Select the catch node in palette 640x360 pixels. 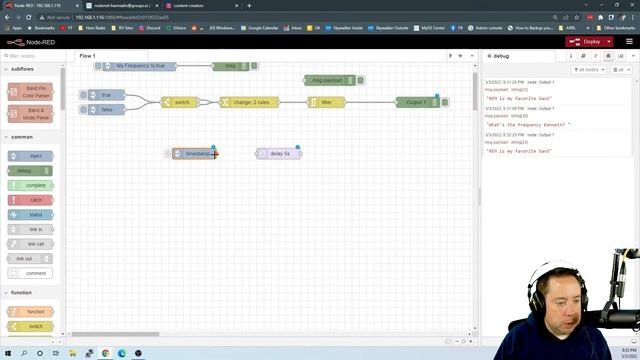[x=31, y=200]
